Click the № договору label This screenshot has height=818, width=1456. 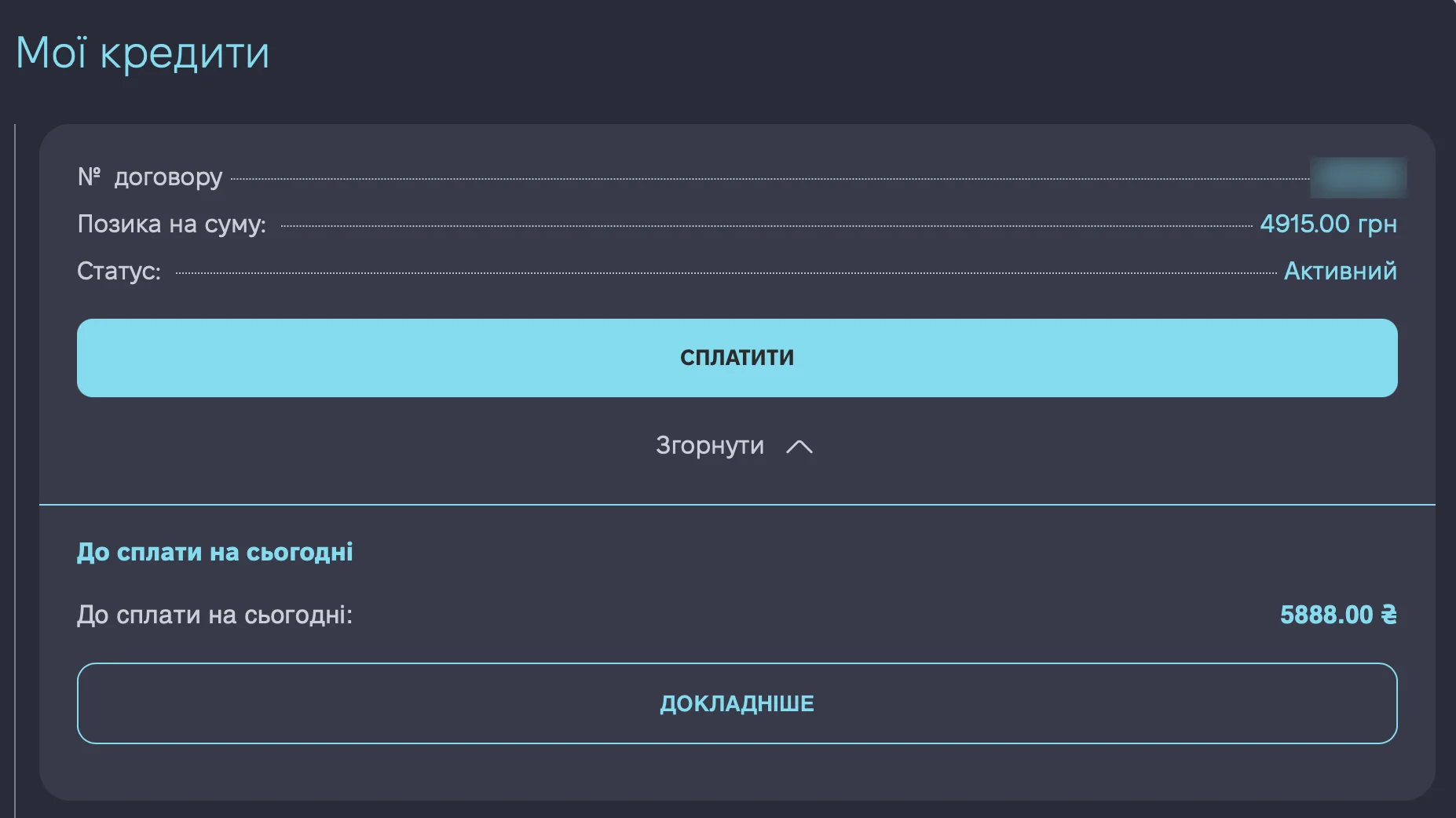click(150, 177)
